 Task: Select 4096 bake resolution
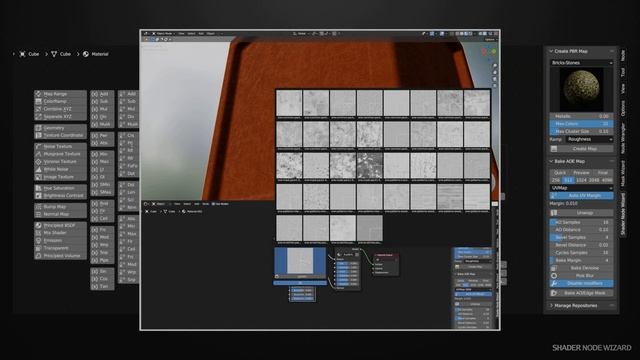coord(607,180)
